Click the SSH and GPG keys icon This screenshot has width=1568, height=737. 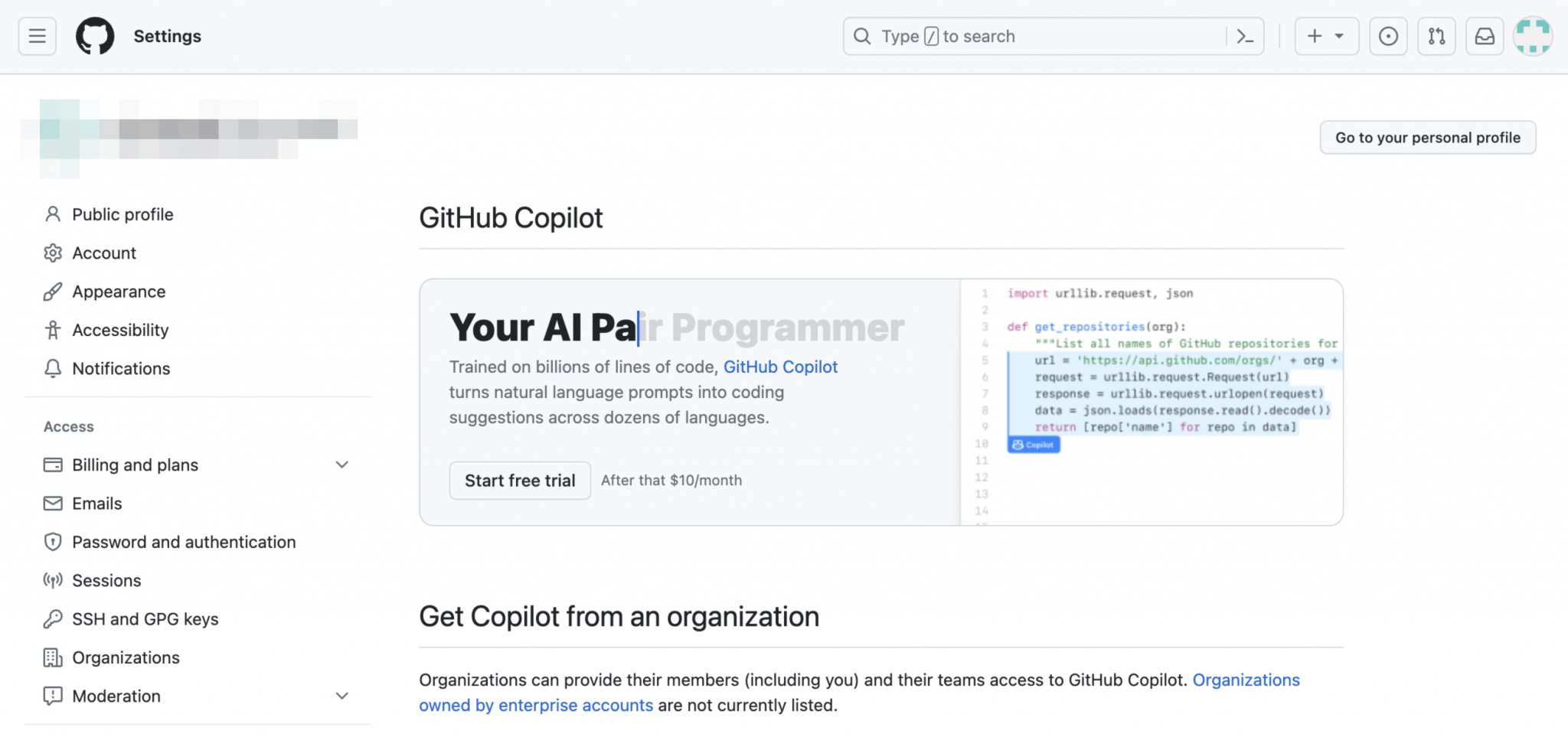click(52, 618)
